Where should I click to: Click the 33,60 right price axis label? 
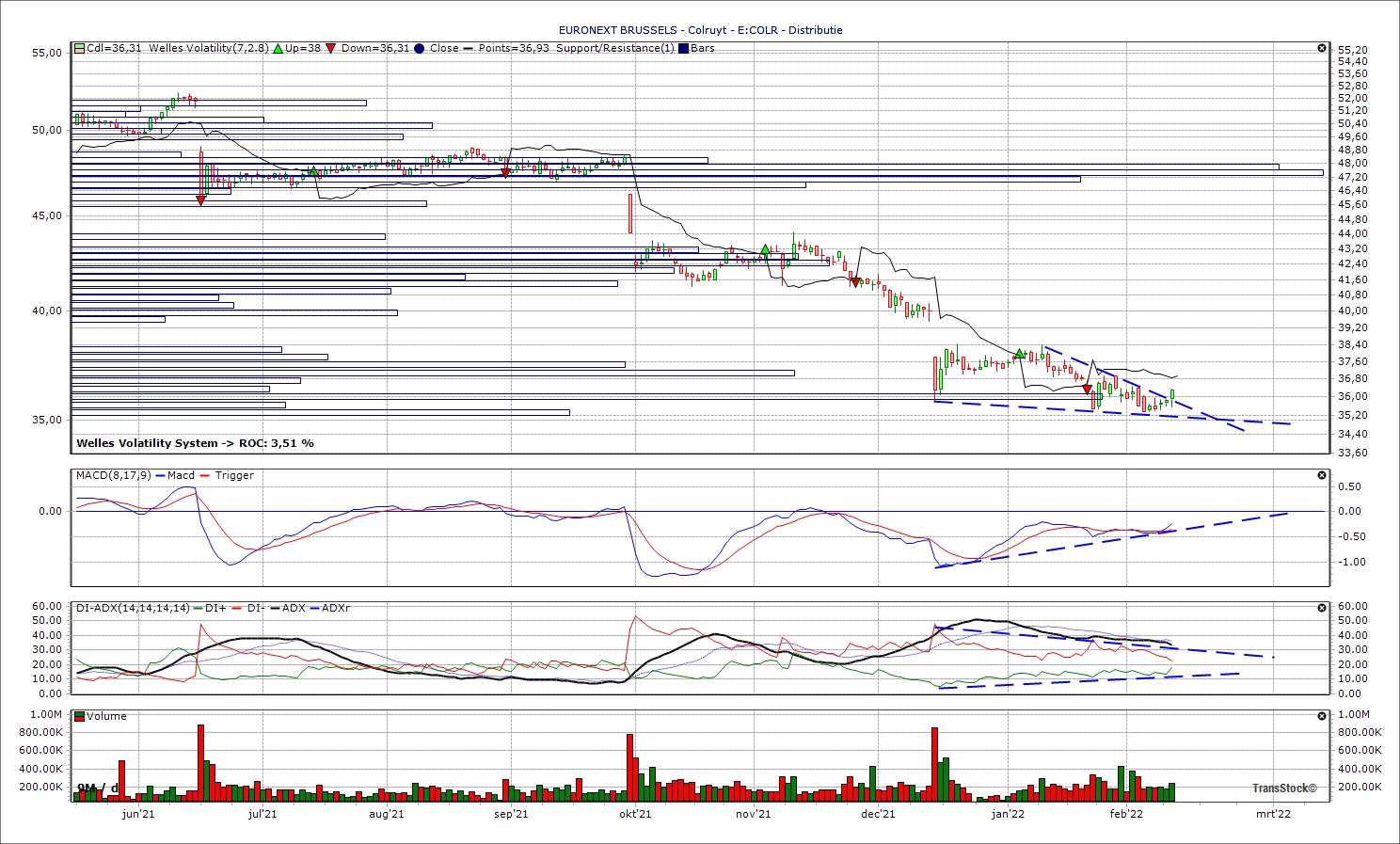(x=1352, y=453)
